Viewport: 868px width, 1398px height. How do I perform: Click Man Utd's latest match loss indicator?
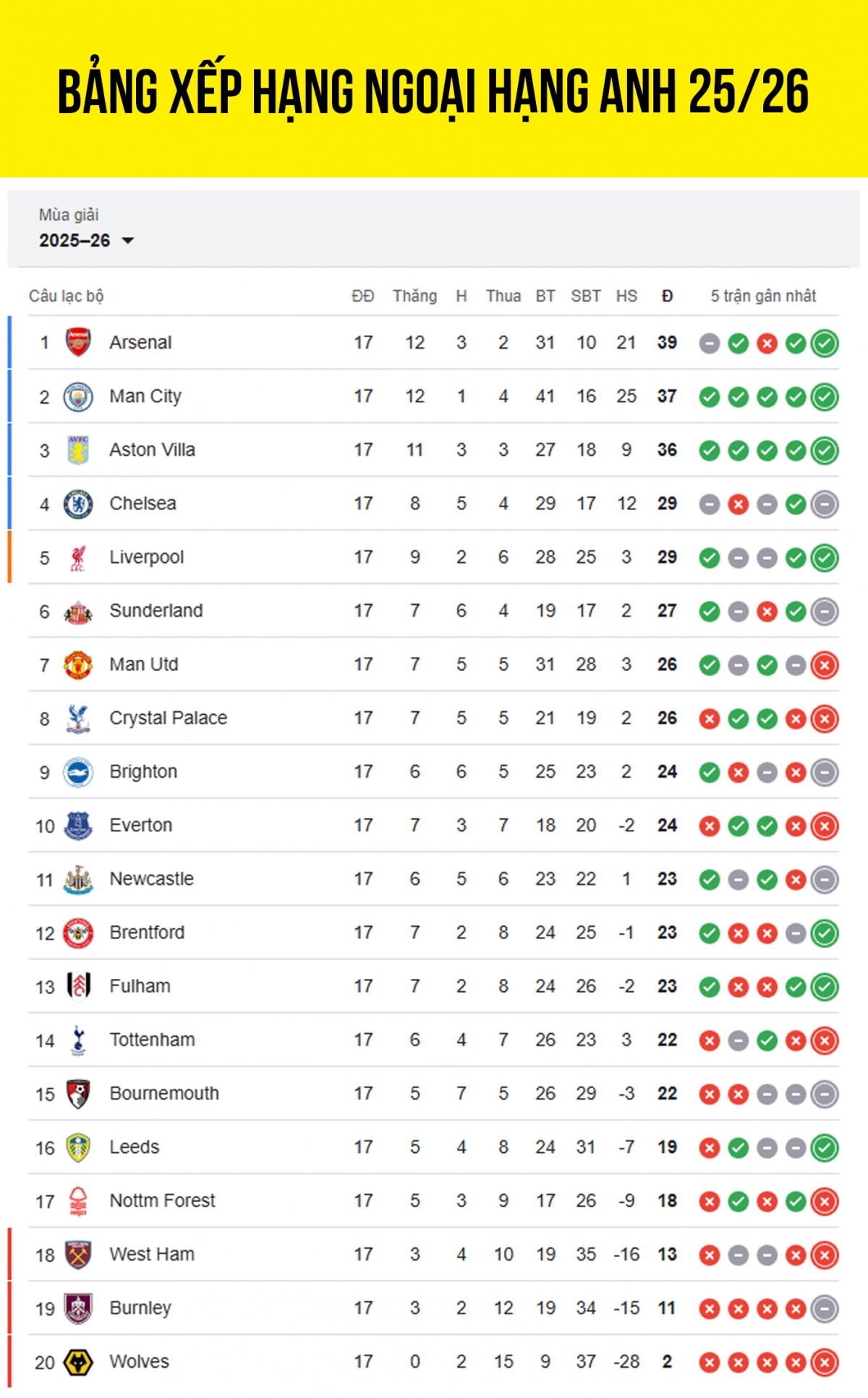(824, 665)
